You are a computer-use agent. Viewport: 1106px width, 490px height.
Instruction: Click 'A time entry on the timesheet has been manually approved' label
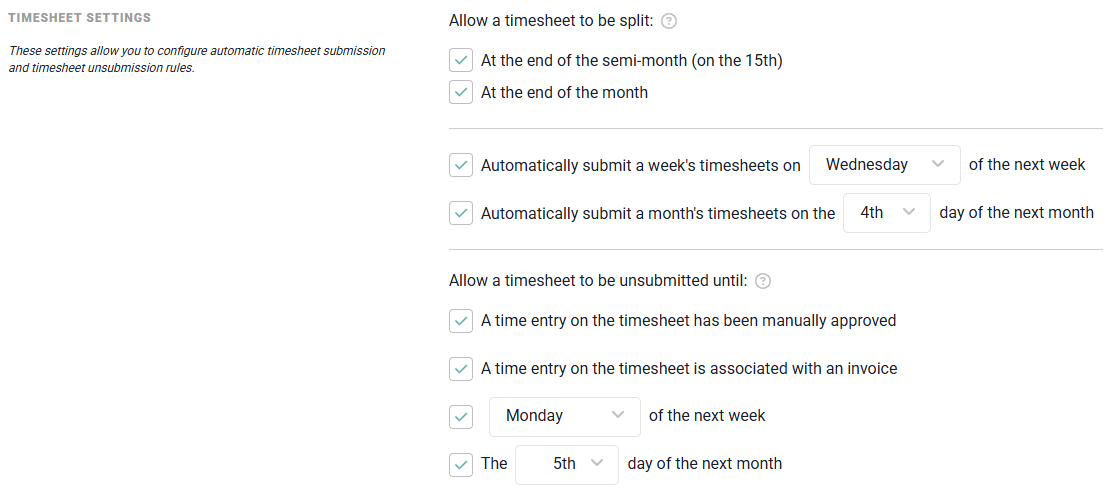pos(688,321)
